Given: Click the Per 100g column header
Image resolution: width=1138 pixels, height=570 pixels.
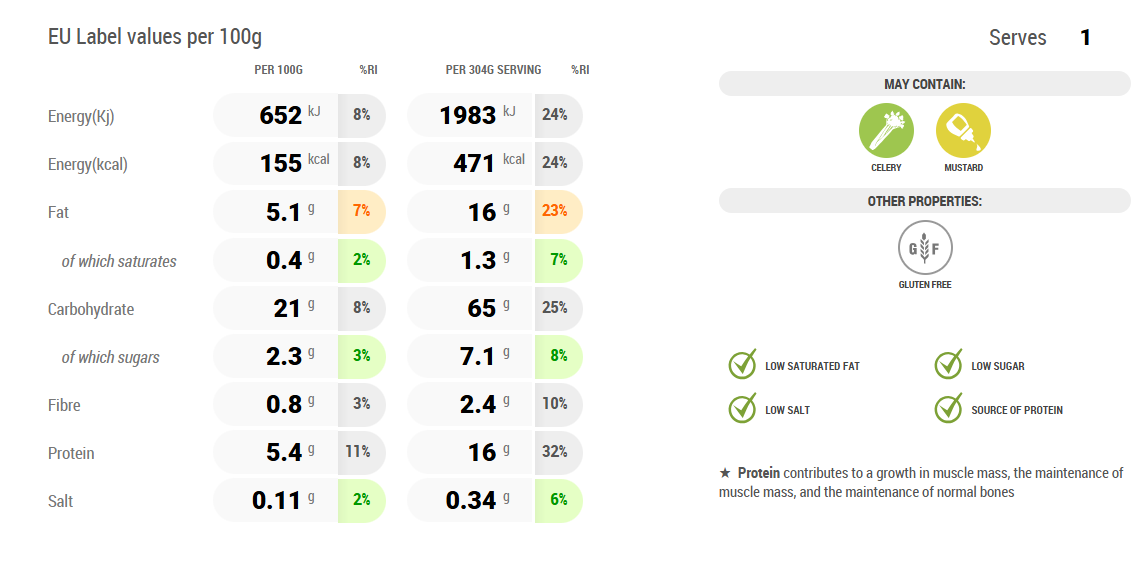Looking at the screenshot, I should [x=278, y=70].
